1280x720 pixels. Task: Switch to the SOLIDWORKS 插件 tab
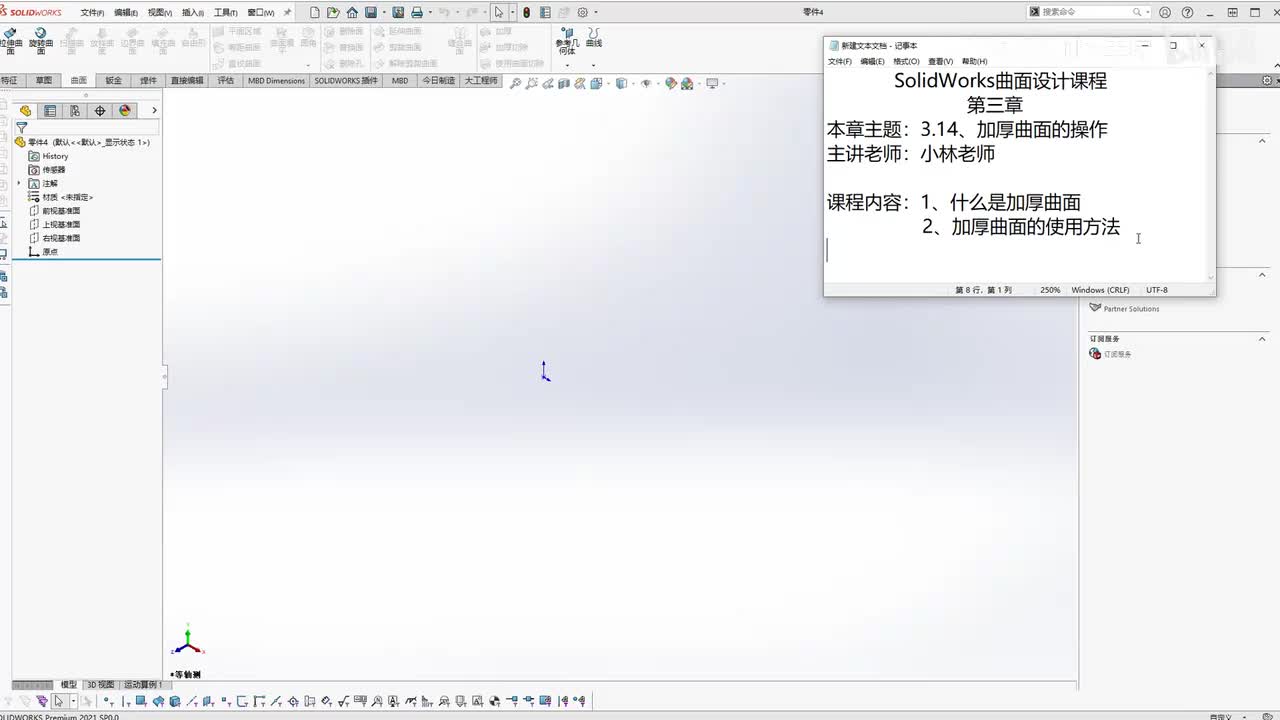(346, 81)
